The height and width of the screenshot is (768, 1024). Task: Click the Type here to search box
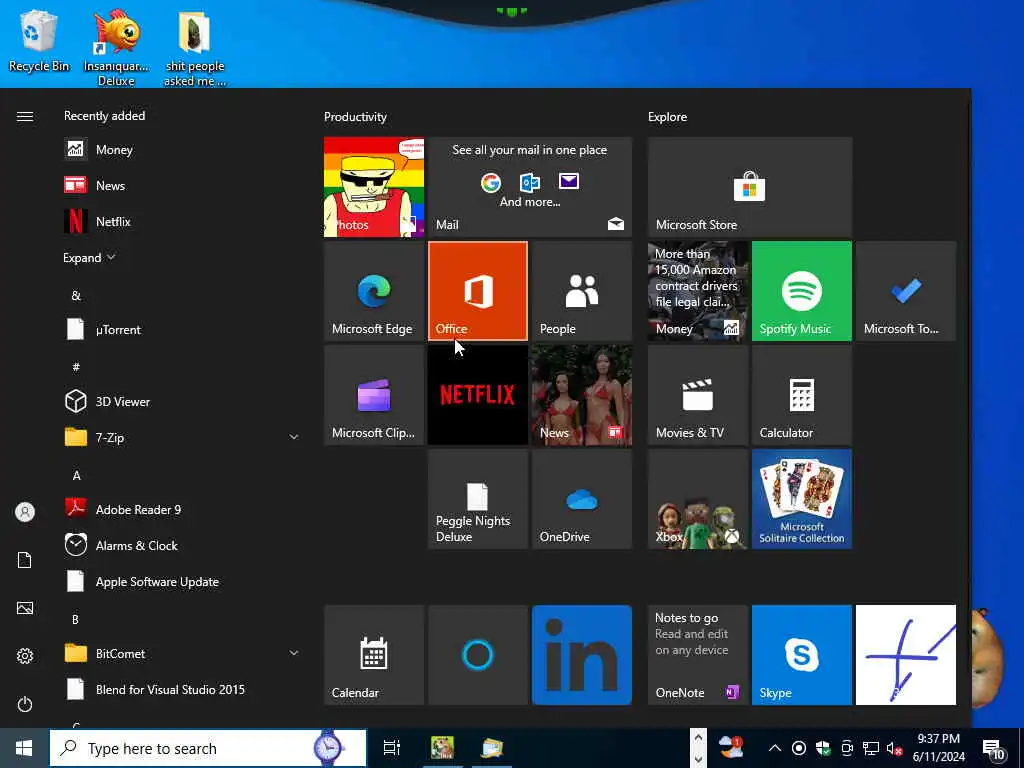(208, 748)
